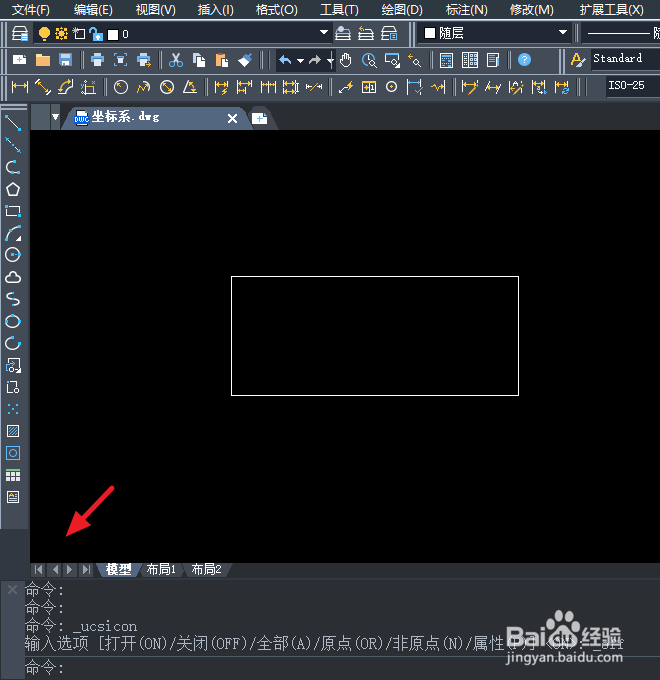Jump to last layout tab arrow
660x680 pixels.
coord(86,569)
